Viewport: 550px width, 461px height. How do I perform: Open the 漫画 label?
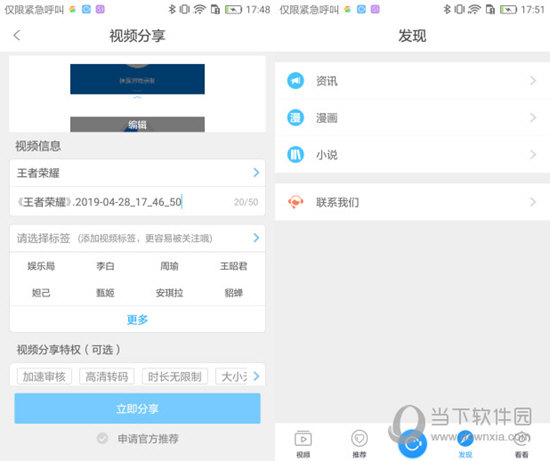pyautogui.click(x=327, y=118)
